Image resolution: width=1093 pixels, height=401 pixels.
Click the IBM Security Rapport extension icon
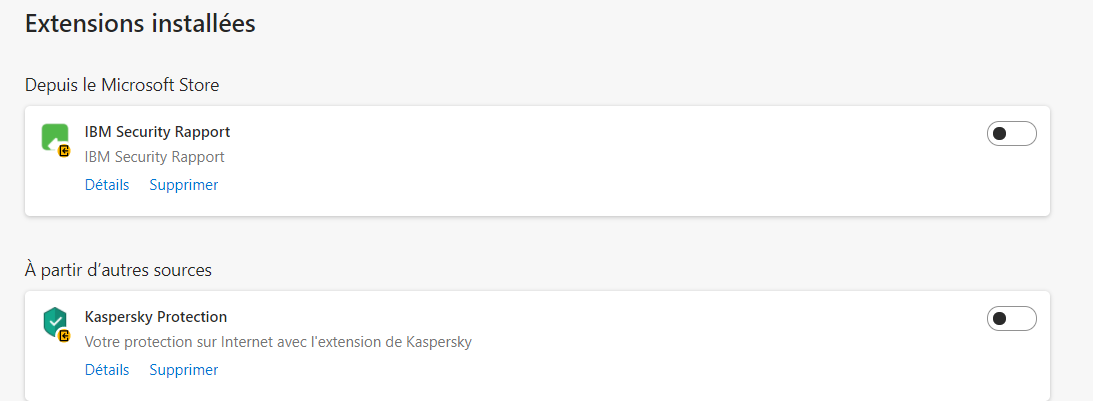point(53,136)
